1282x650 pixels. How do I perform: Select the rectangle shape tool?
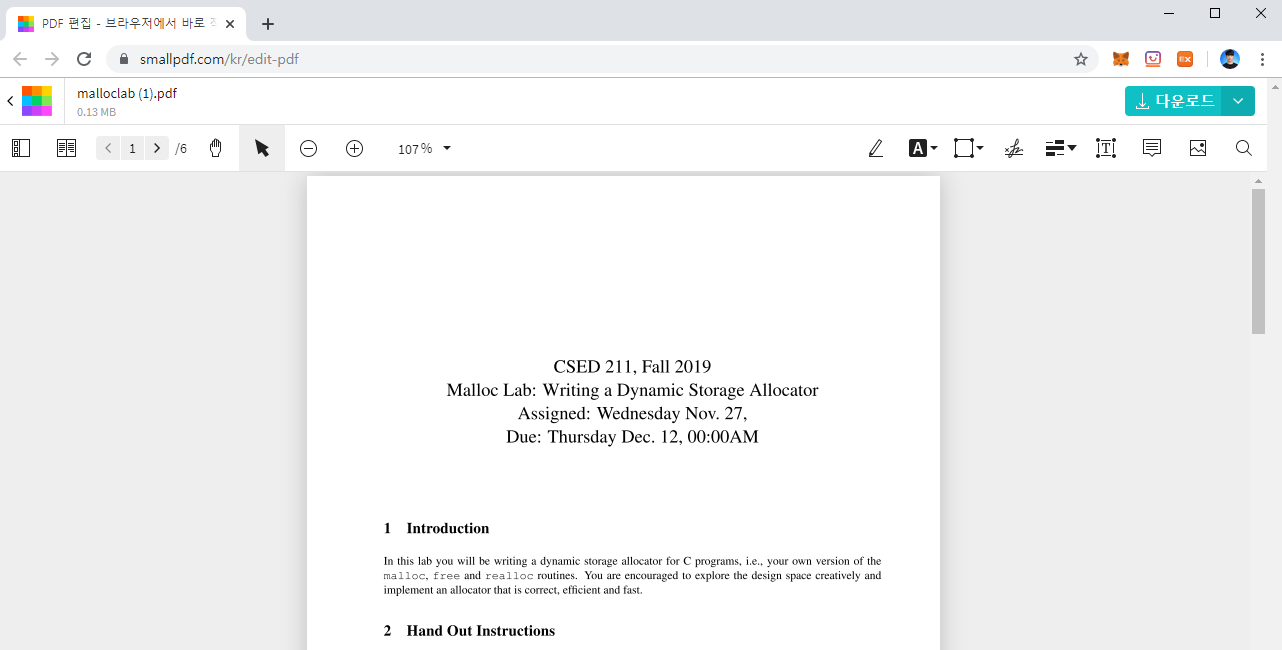pyautogui.click(x=963, y=148)
